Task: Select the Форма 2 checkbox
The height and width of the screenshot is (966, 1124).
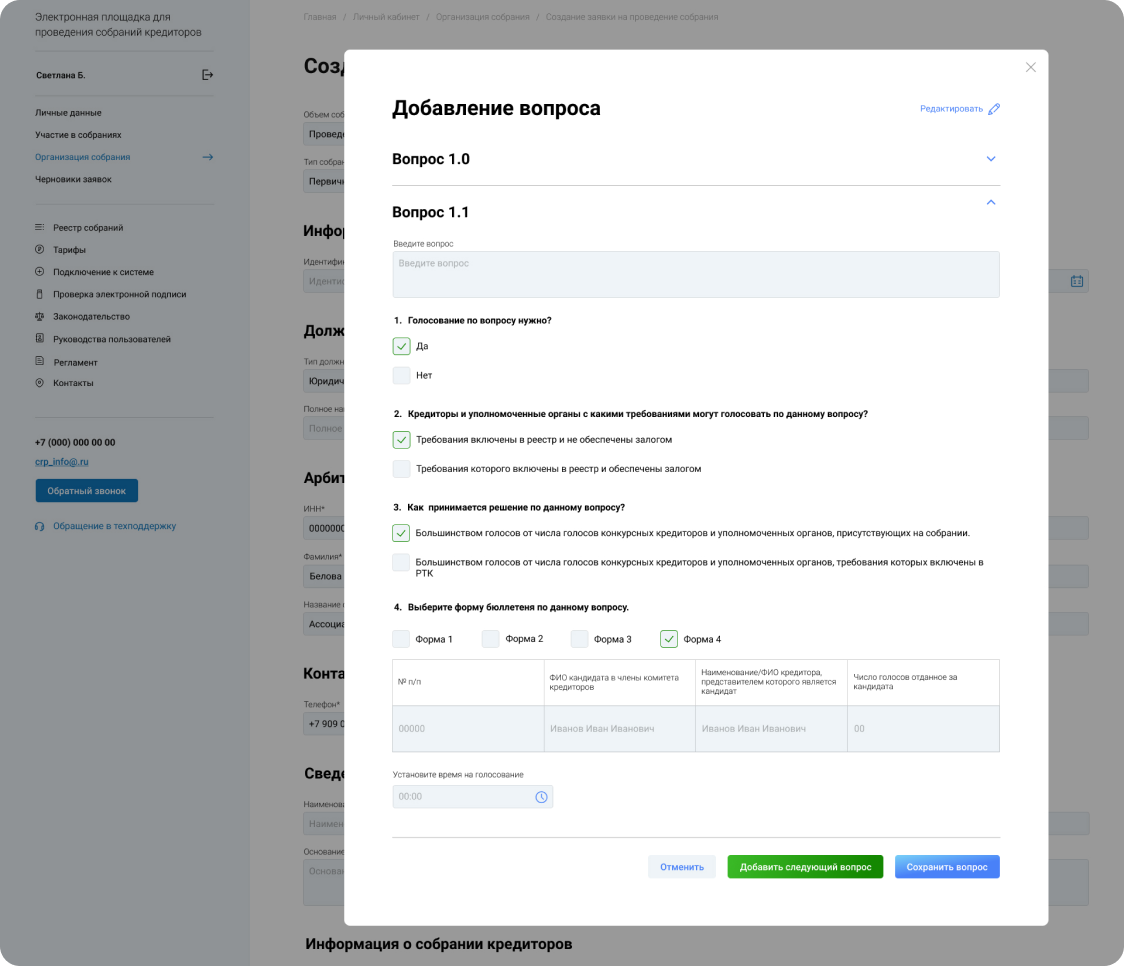Action: [491, 639]
